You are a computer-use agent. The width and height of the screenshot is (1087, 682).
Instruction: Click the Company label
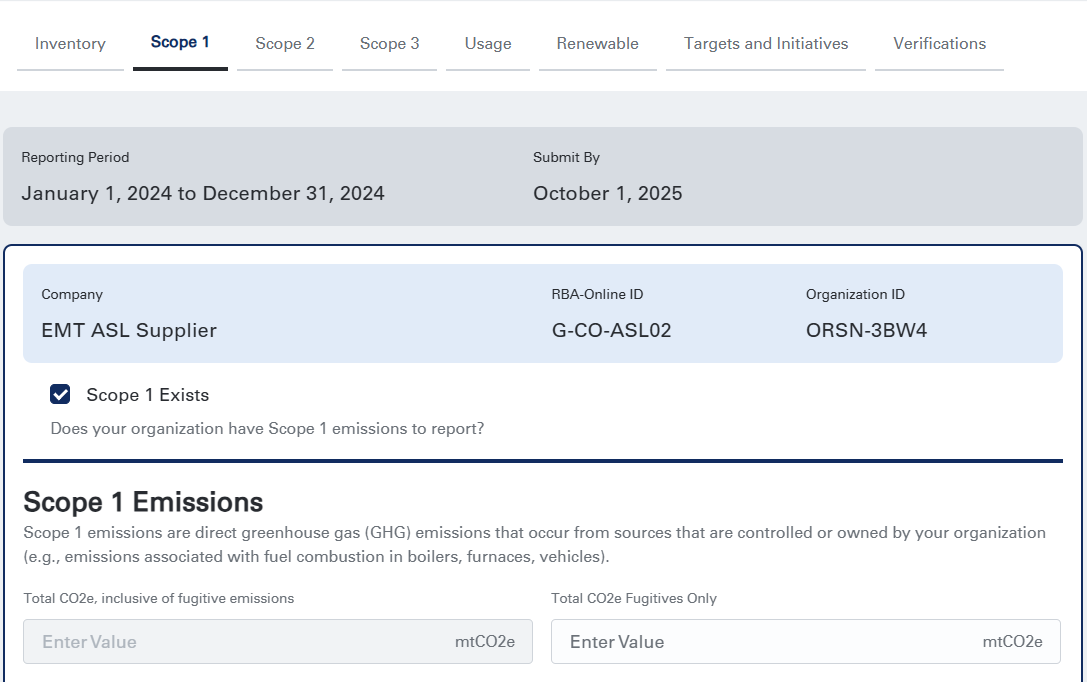point(72,295)
